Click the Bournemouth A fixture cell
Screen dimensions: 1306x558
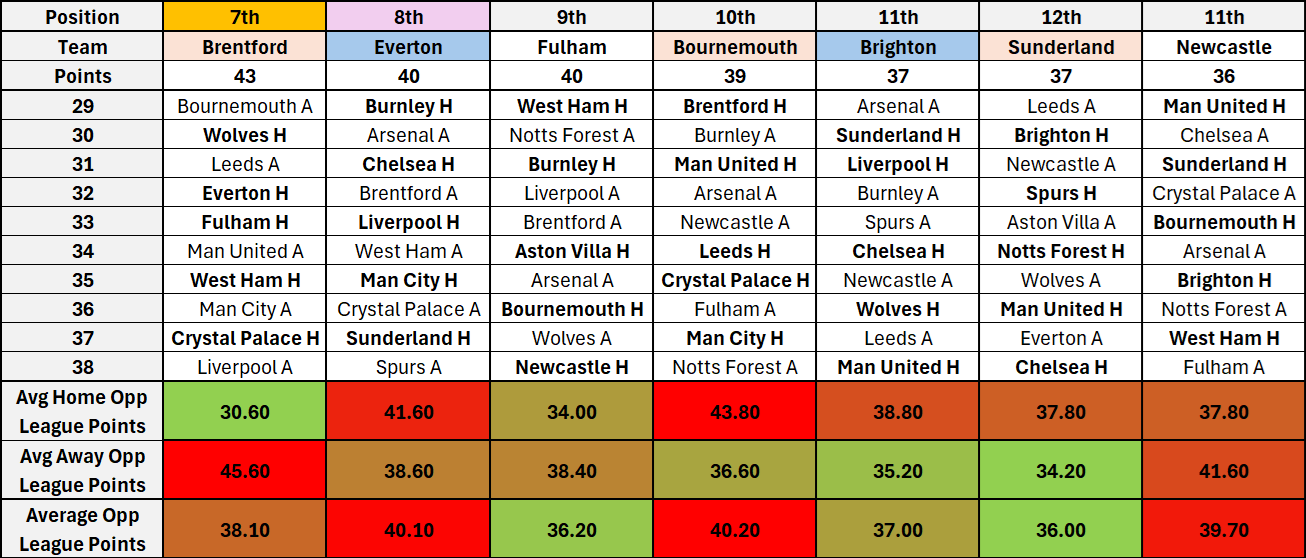pos(244,106)
